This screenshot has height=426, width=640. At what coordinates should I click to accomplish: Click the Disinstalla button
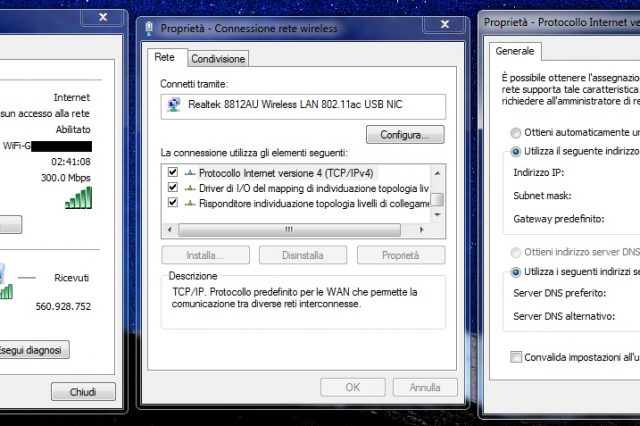tap(303, 255)
